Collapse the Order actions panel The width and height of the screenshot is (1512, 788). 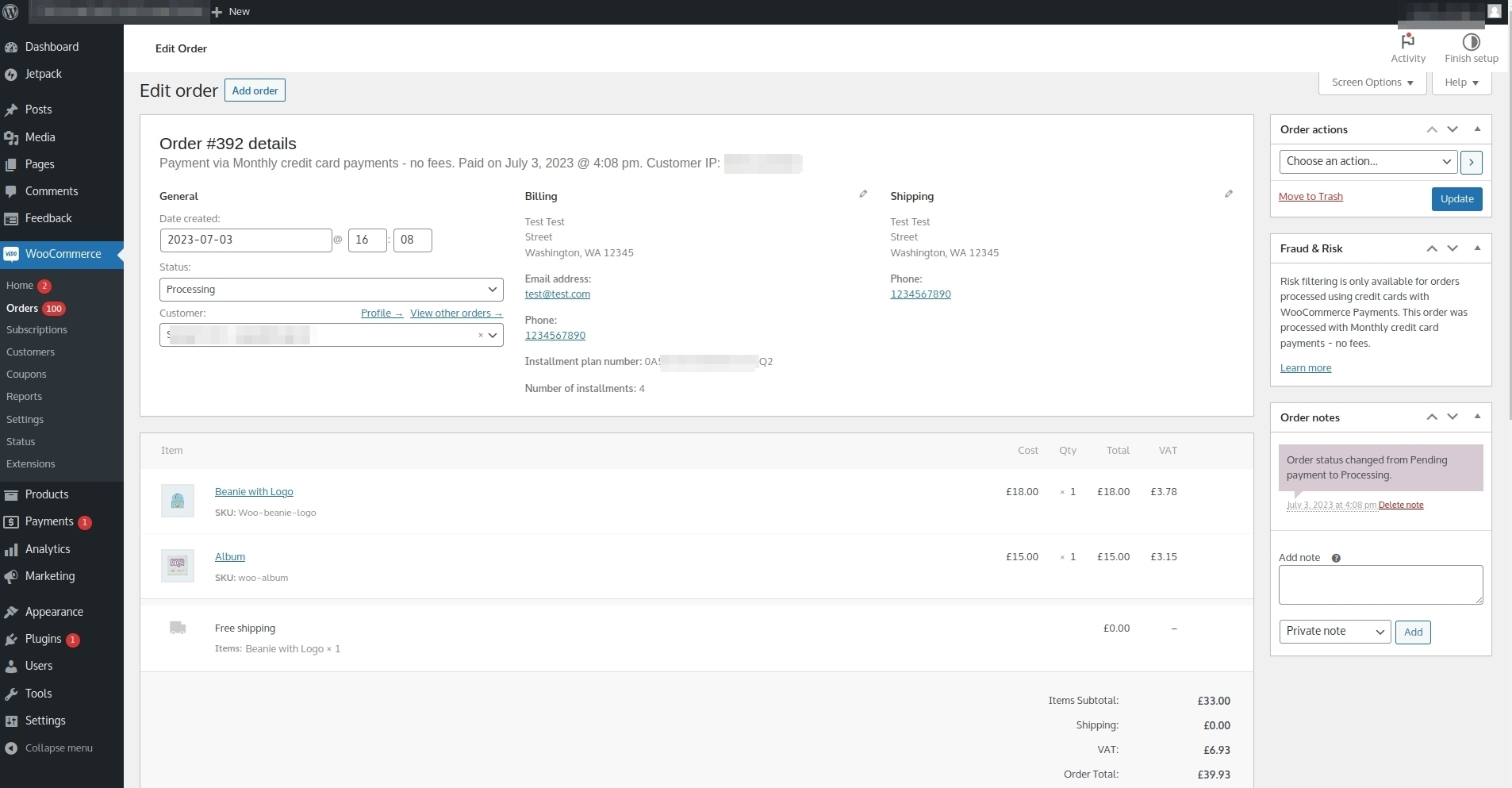pos(1477,129)
